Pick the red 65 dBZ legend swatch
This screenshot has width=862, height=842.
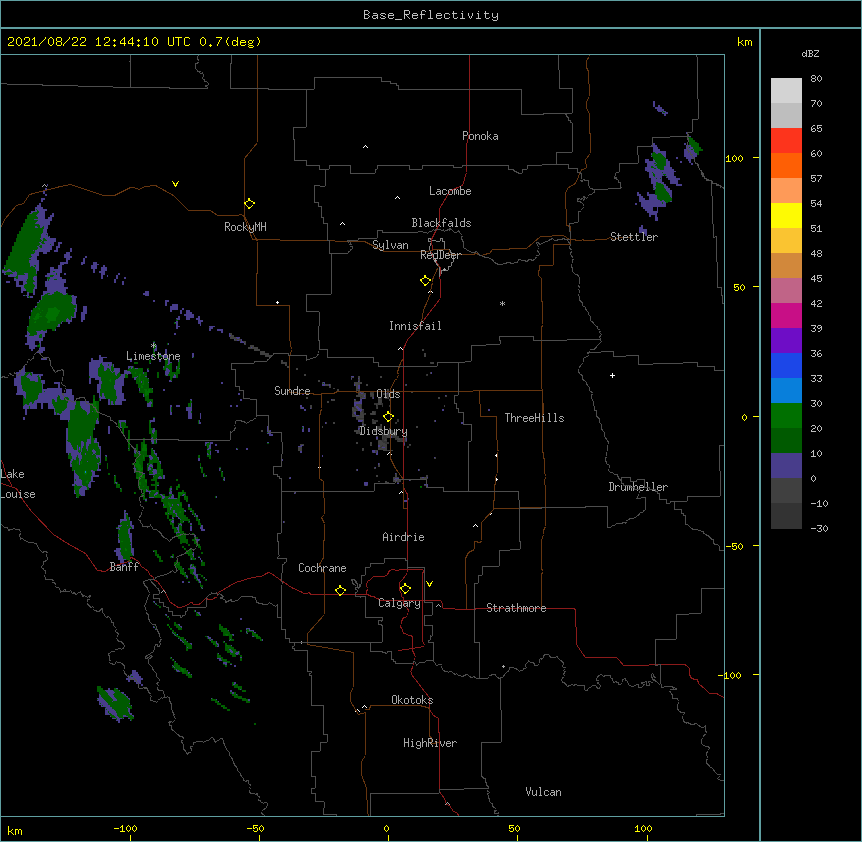[786, 141]
